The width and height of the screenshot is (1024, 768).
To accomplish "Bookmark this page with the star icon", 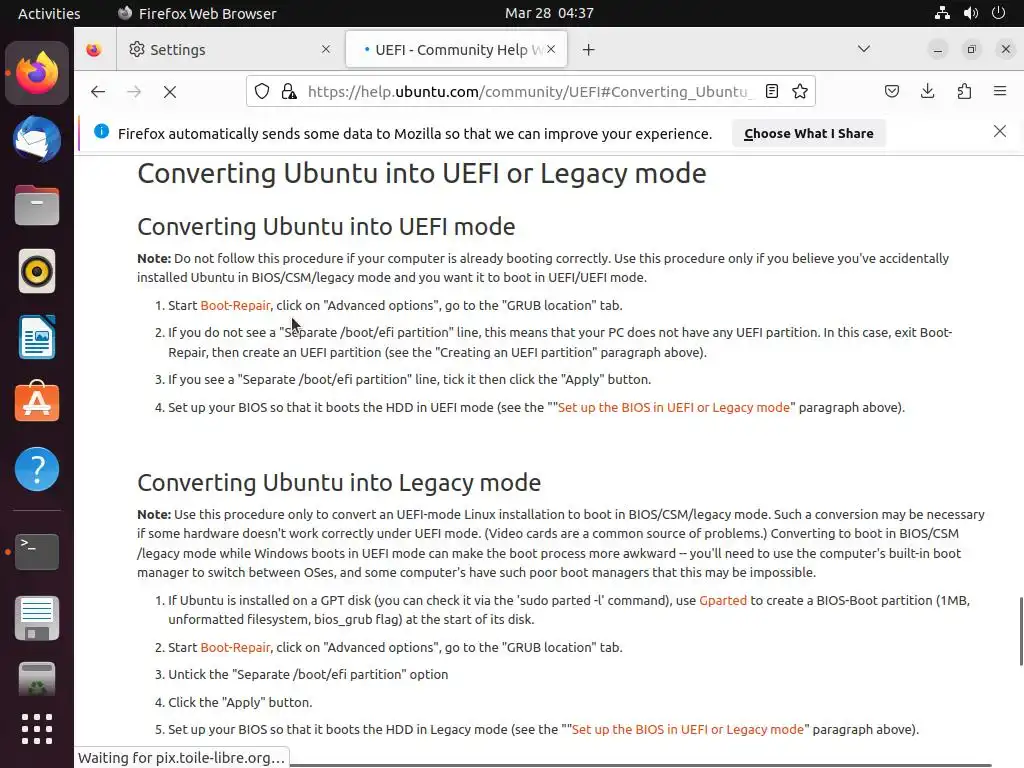I will point(800,91).
